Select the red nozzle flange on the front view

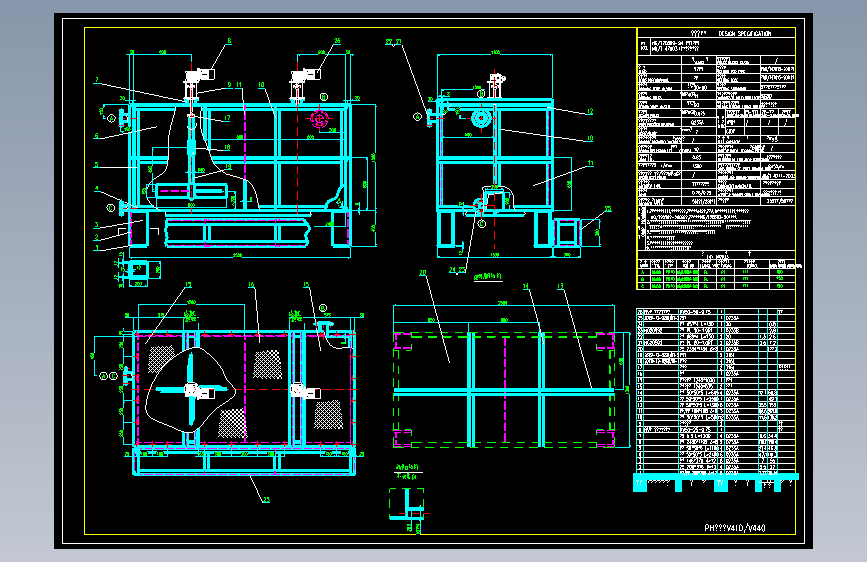[x=320, y=118]
